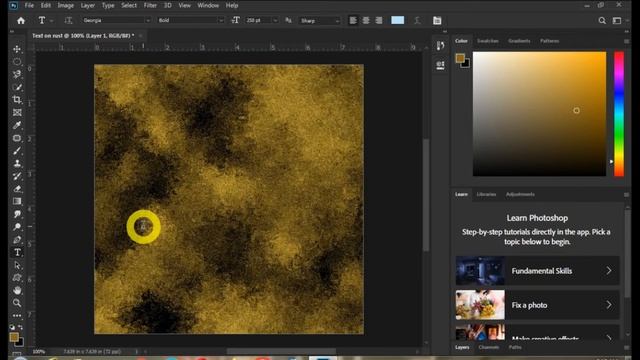Click the canvas vertical scrollbar
The width and height of the screenshot is (640, 360).
tap(426, 195)
